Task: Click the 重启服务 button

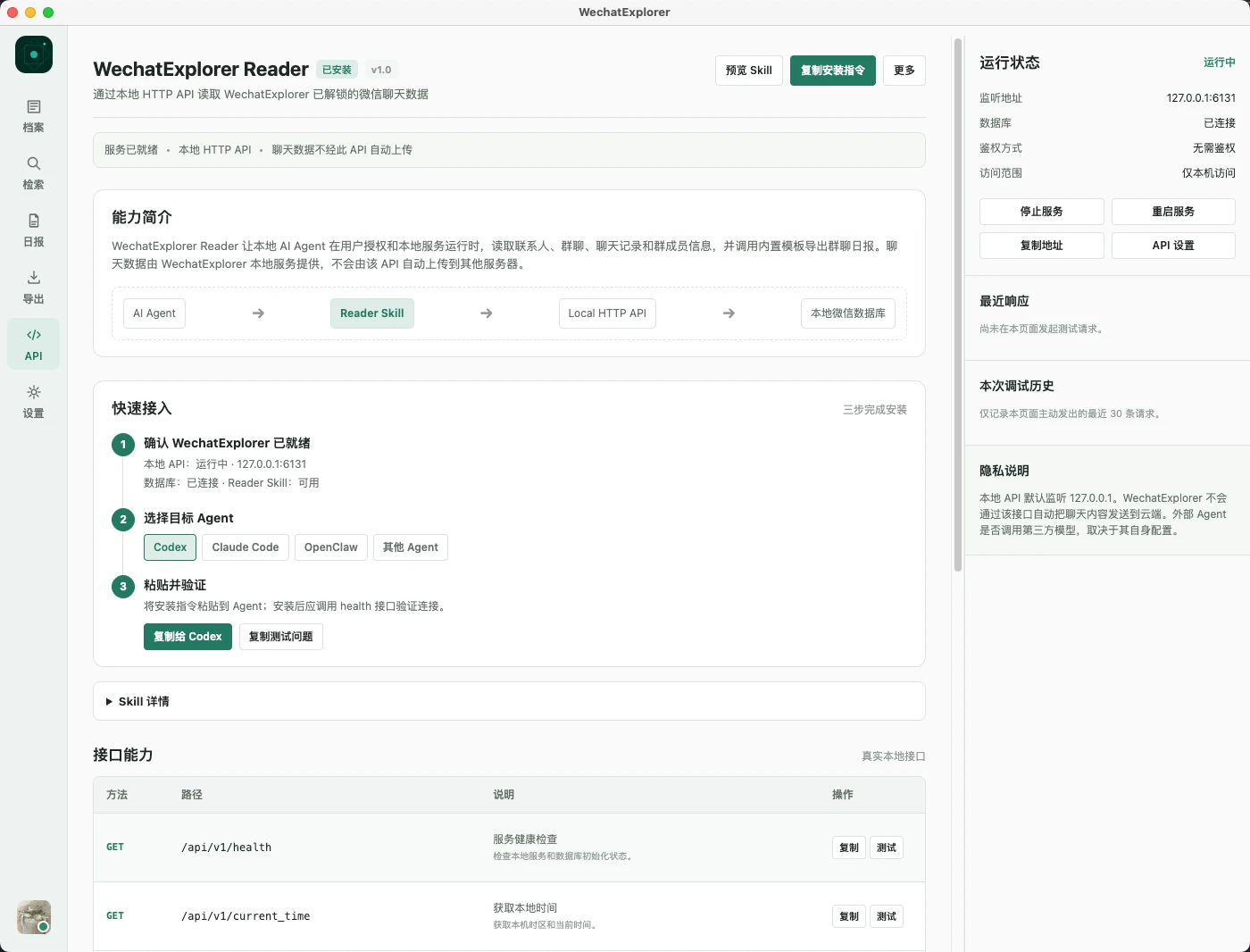Action: (1173, 212)
